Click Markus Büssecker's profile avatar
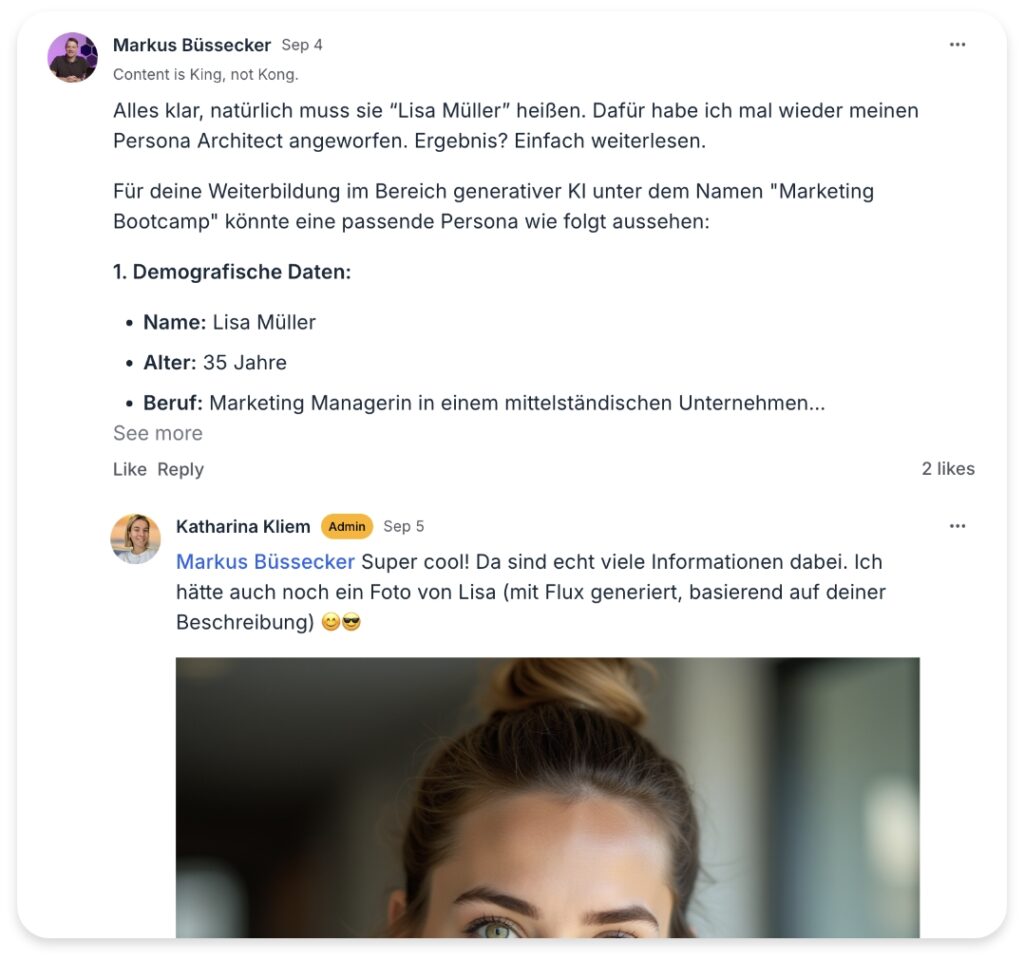This screenshot has width=1024, height=961. coord(72,57)
